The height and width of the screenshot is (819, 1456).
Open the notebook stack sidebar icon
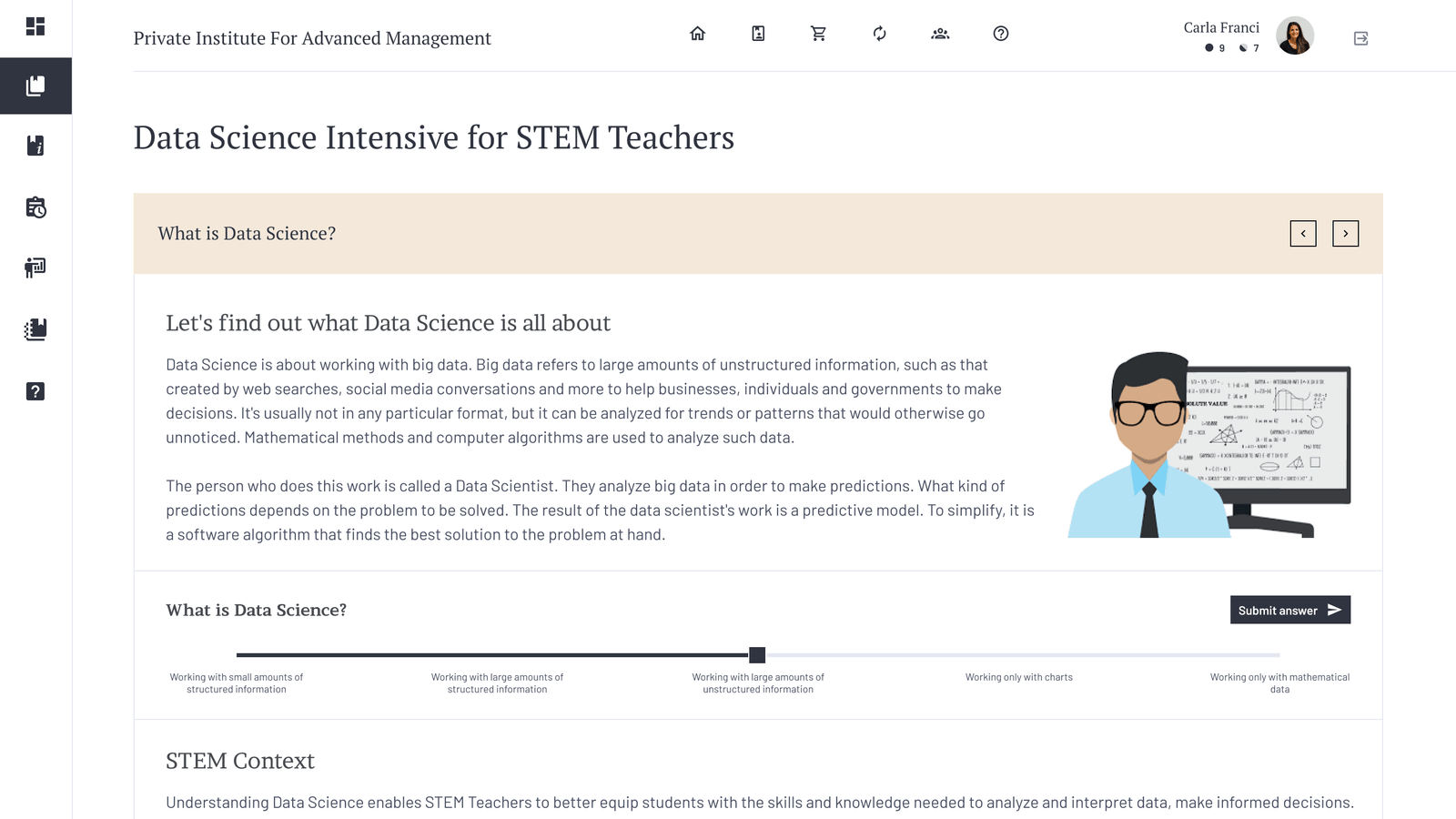(35, 329)
